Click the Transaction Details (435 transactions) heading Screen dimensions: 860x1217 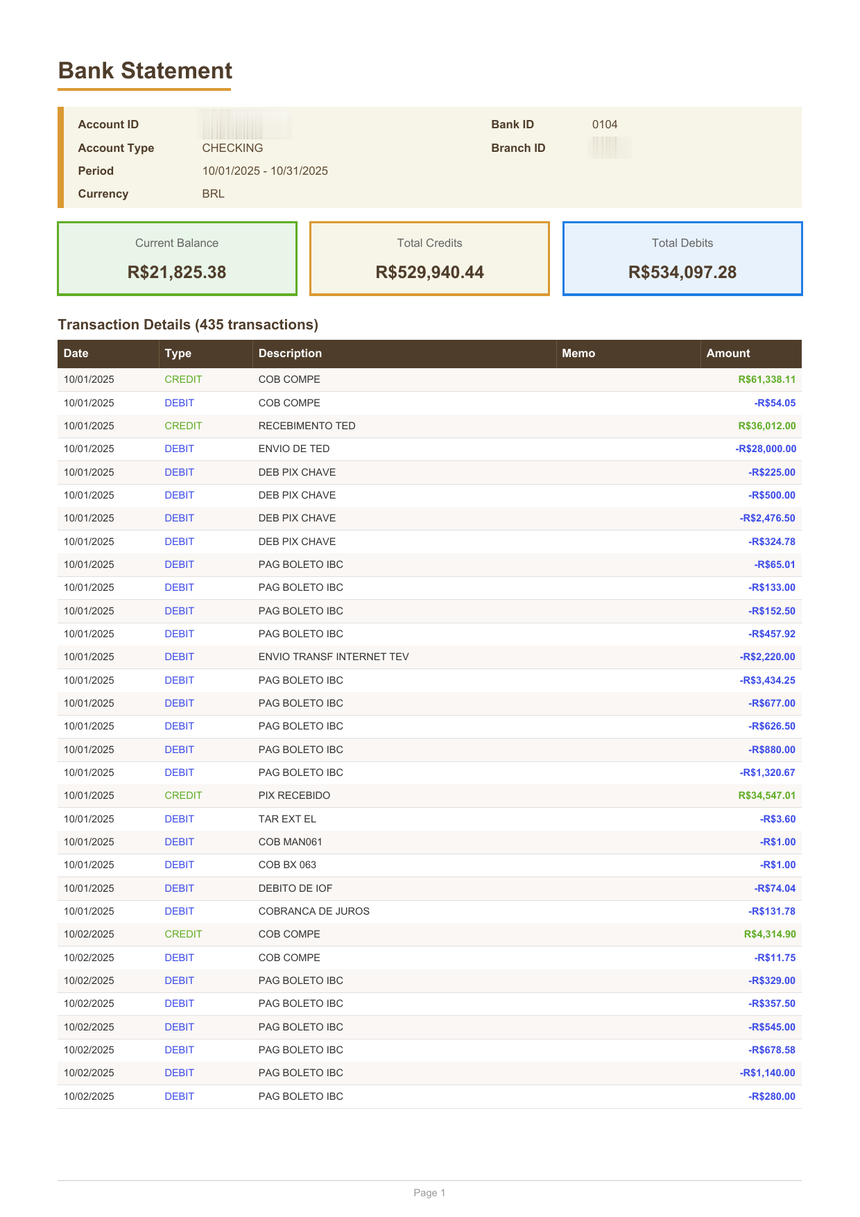click(188, 325)
